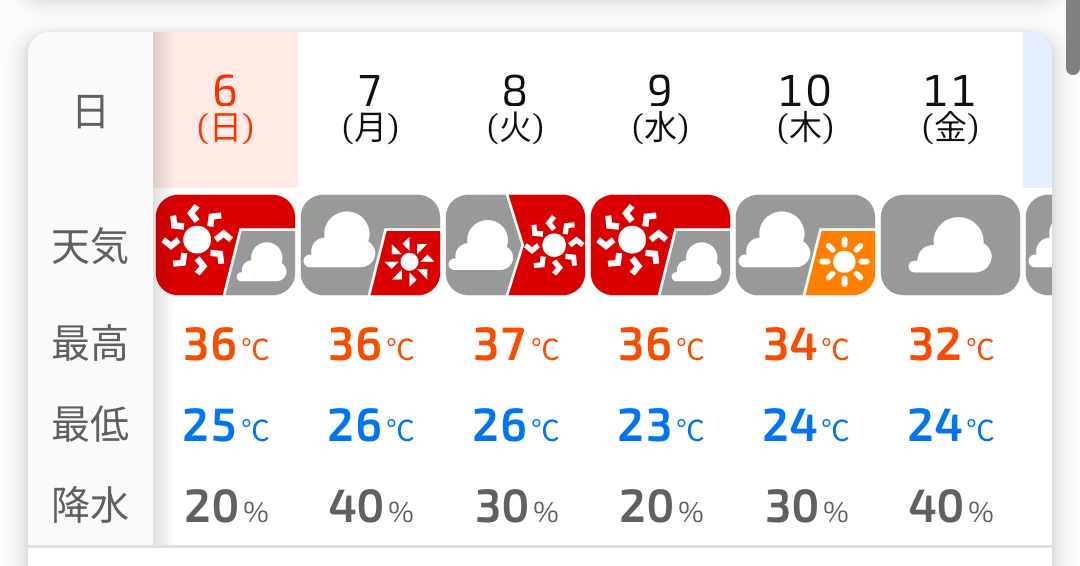Click the cloudy-then-sunny weather icon for the 7th
The height and width of the screenshot is (566, 1080).
(x=371, y=245)
